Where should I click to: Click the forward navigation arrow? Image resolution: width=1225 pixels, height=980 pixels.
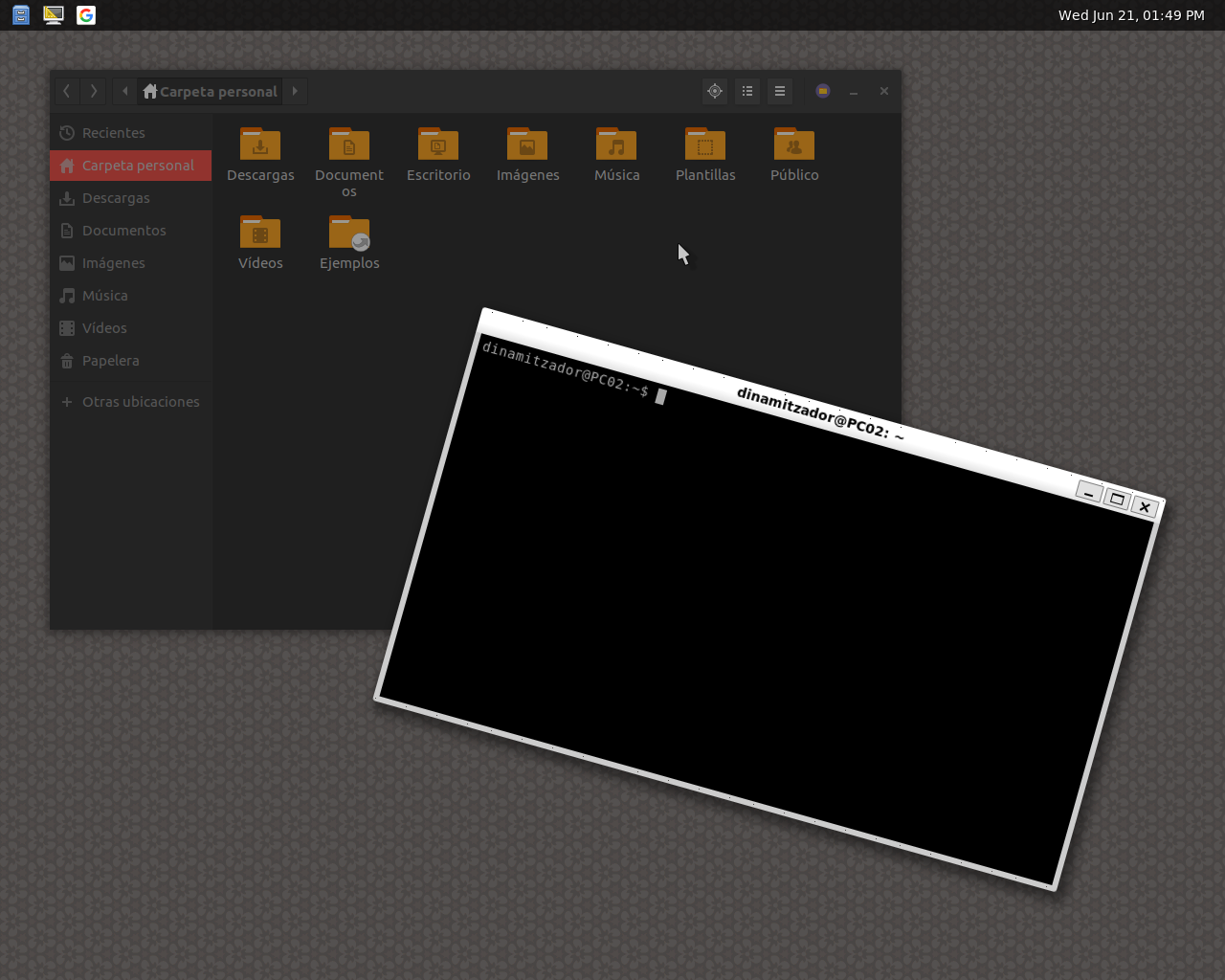click(x=93, y=90)
